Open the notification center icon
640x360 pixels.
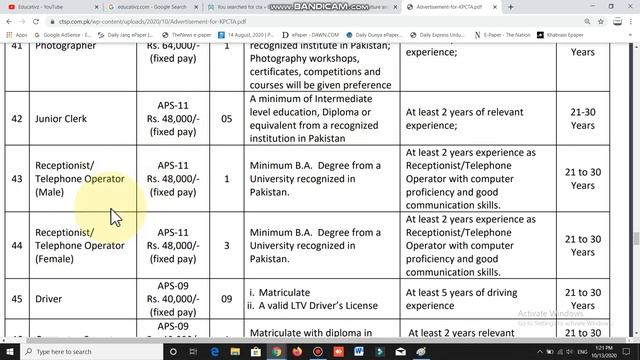pyautogui.click(x=627, y=351)
